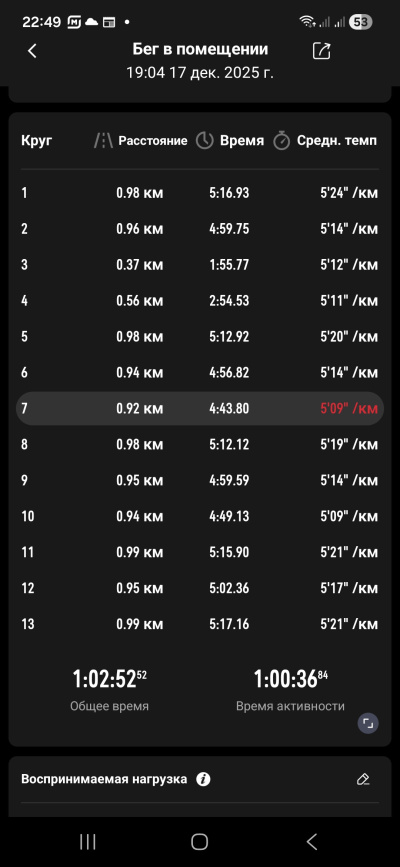Select the highlighted lap 7 row

[x=200, y=409]
